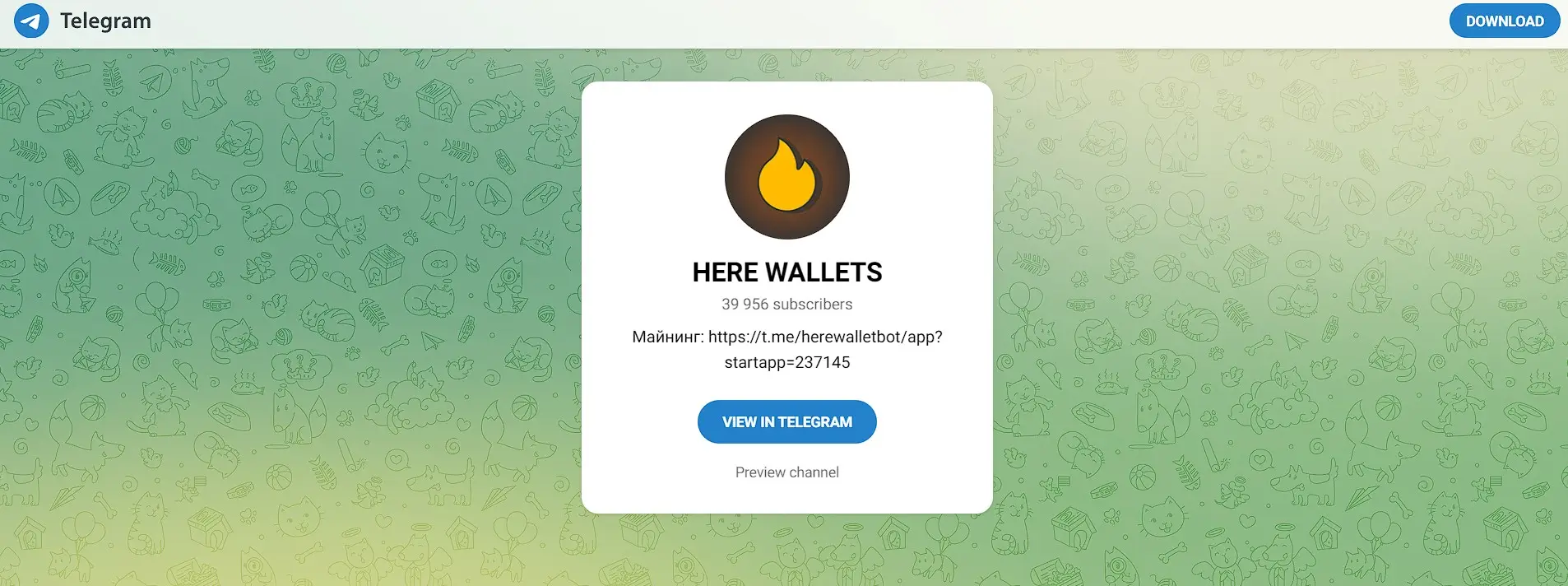
Task: Click the word Майнинг in description
Action: [667, 337]
